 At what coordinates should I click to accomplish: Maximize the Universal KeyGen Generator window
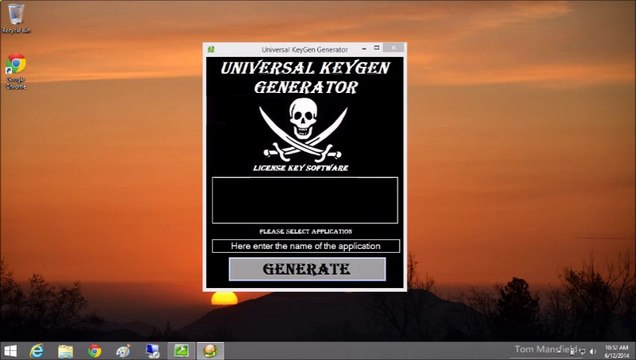(376, 48)
